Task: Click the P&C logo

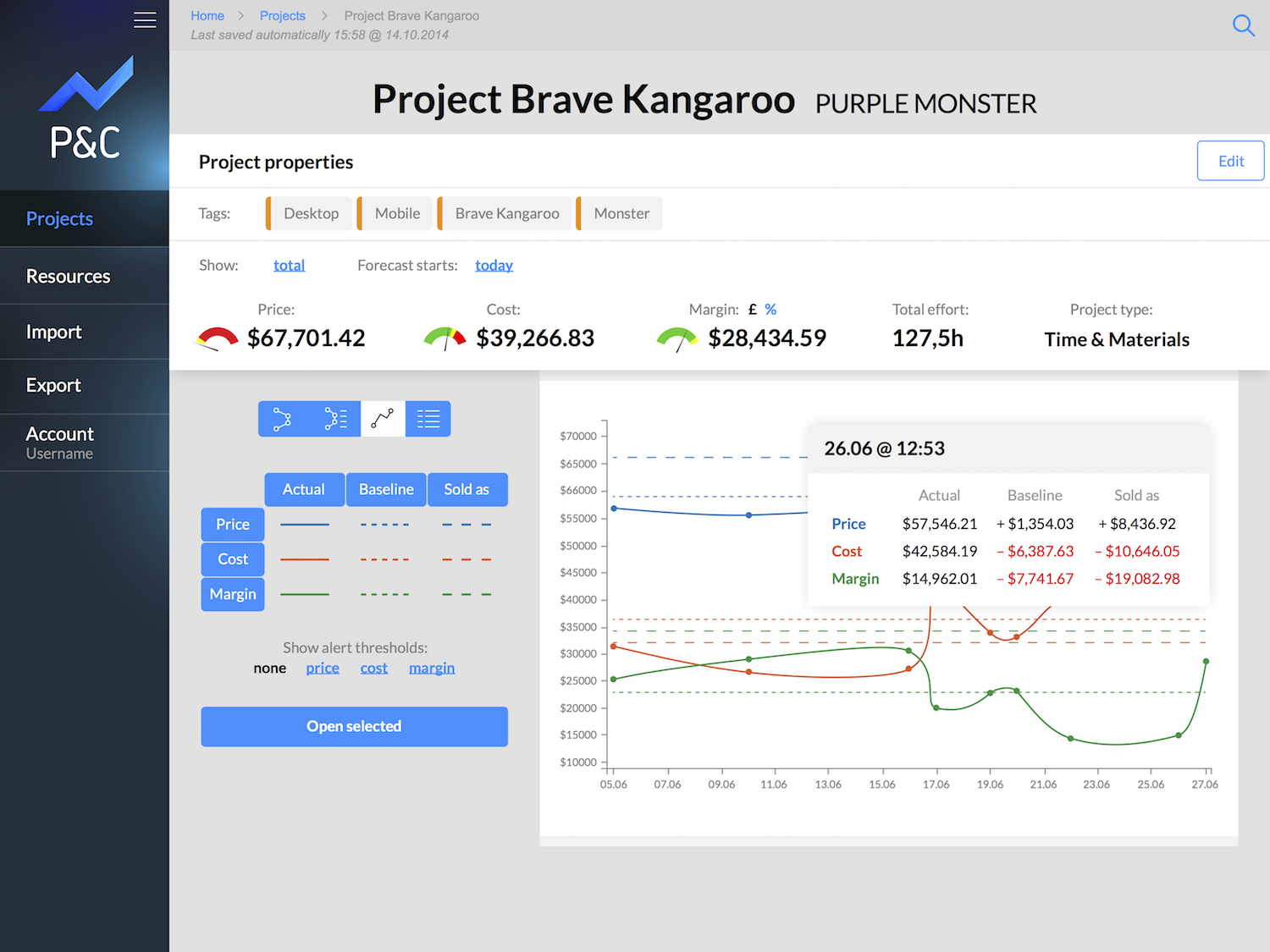Action: pos(85,110)
